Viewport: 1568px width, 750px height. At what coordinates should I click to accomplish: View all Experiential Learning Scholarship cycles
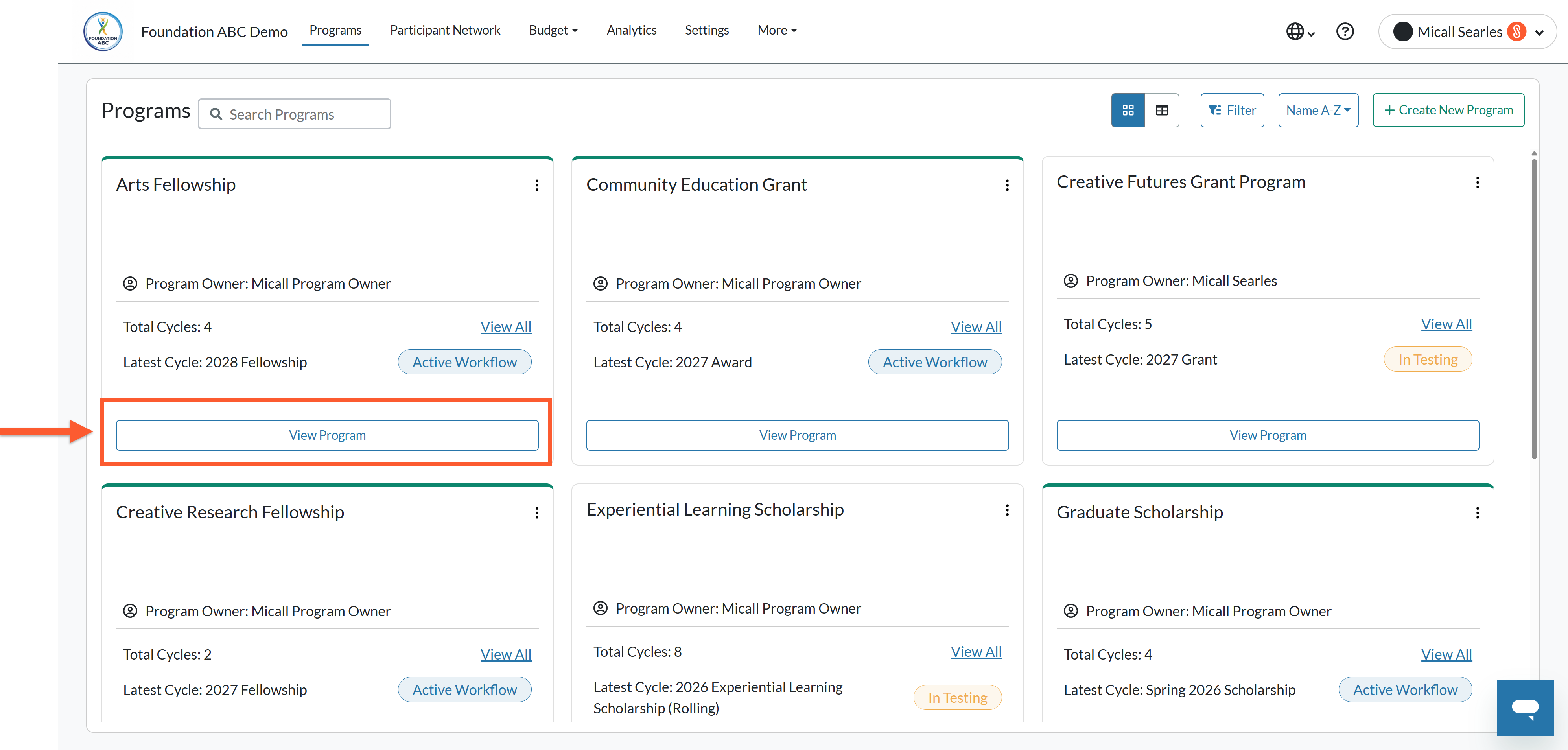977,652
